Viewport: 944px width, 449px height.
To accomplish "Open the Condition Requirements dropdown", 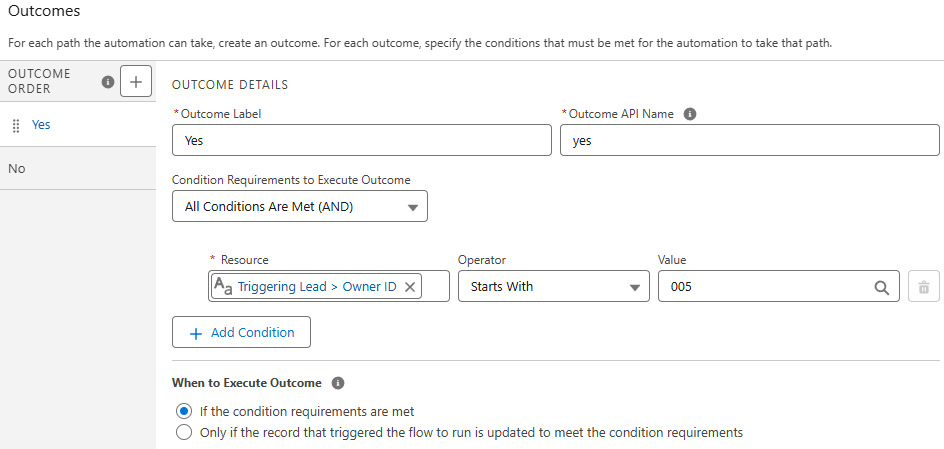I will point(300,207).
